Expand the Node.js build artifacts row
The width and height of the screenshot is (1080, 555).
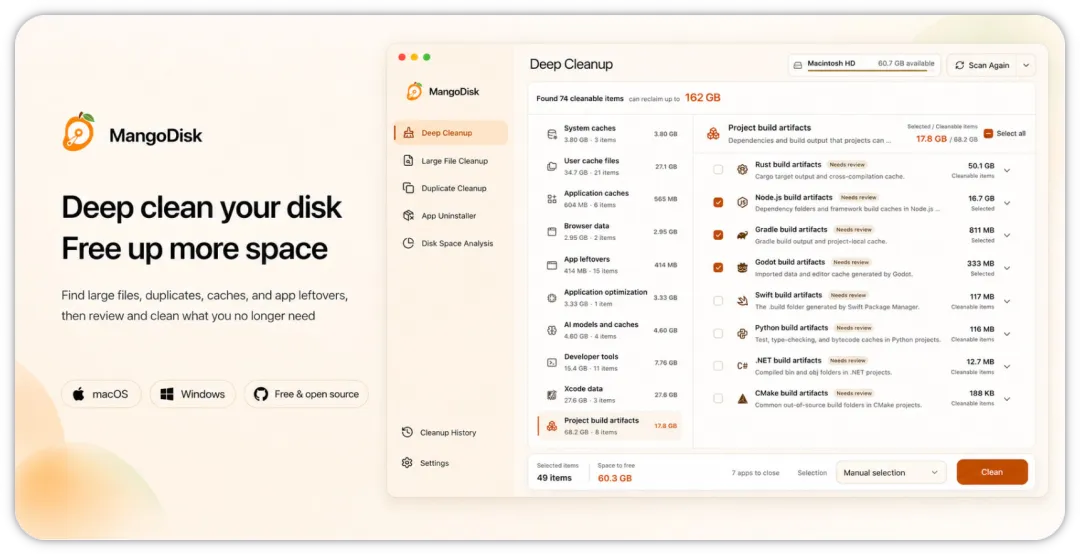1007,203
